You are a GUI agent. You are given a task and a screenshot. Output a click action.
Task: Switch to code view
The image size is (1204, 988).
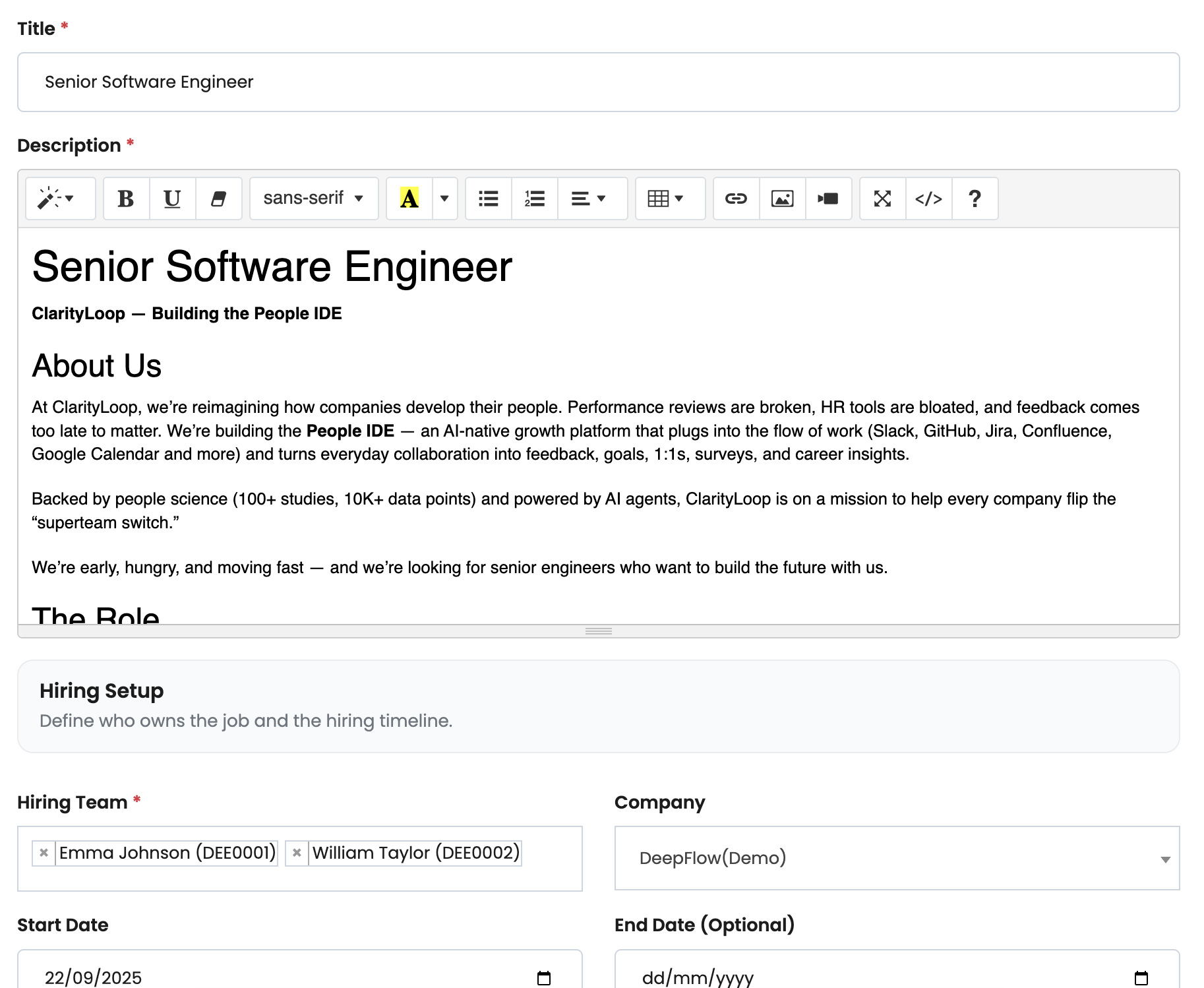tap(929, 199)
